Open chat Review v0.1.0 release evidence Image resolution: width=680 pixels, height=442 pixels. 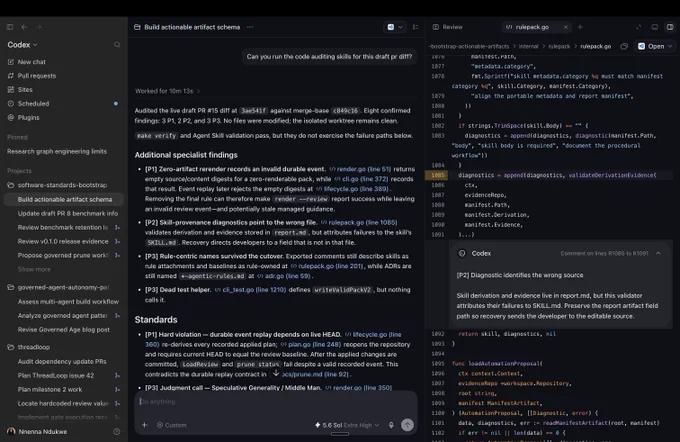(64, 241)
